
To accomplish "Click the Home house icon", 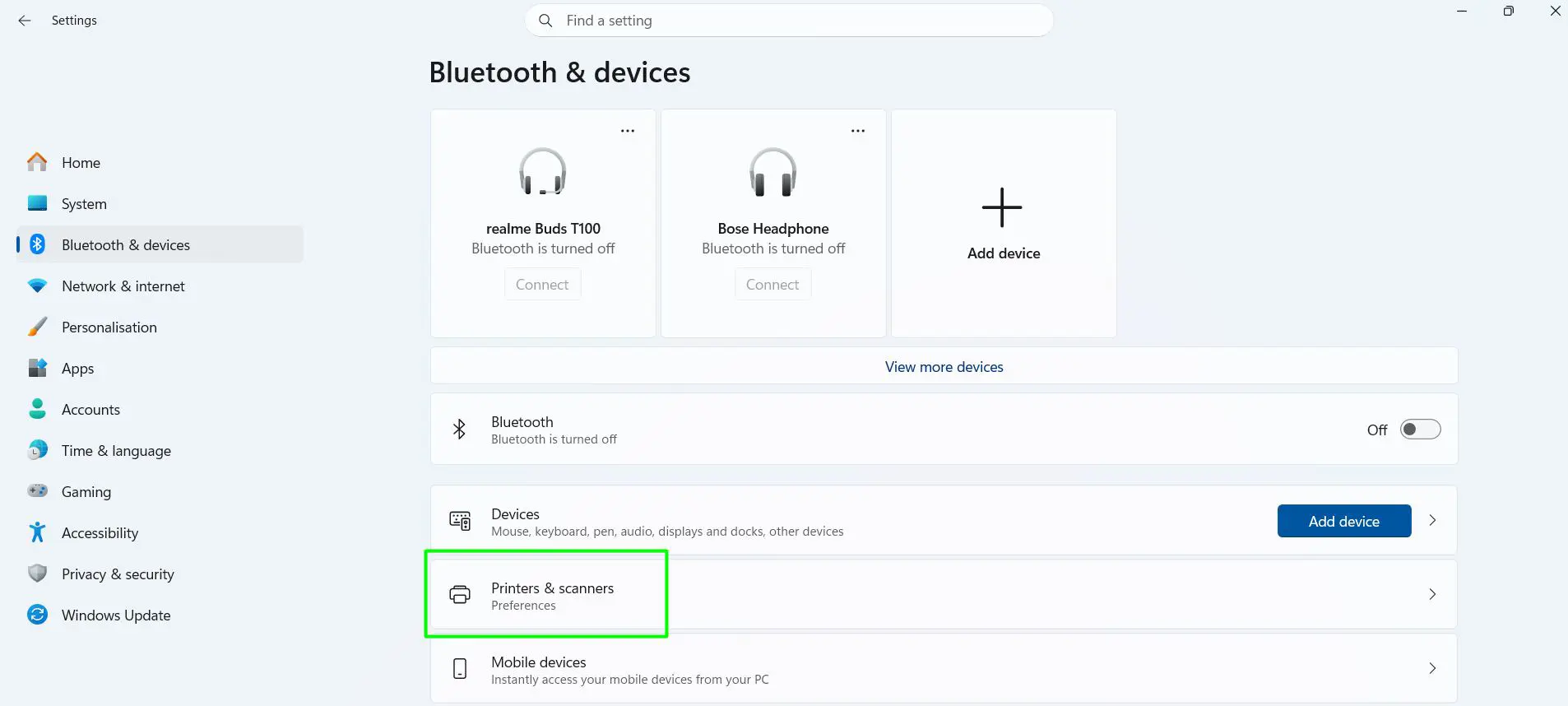I will coord(37,162).
